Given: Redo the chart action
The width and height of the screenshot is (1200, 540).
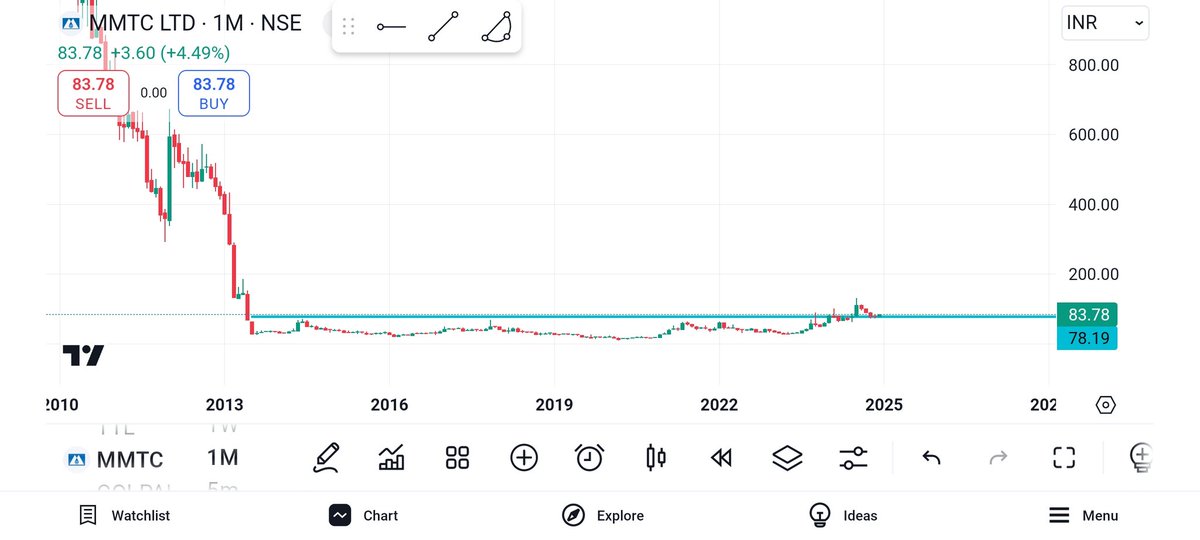Looking at the screenshot, I should 998,458.
